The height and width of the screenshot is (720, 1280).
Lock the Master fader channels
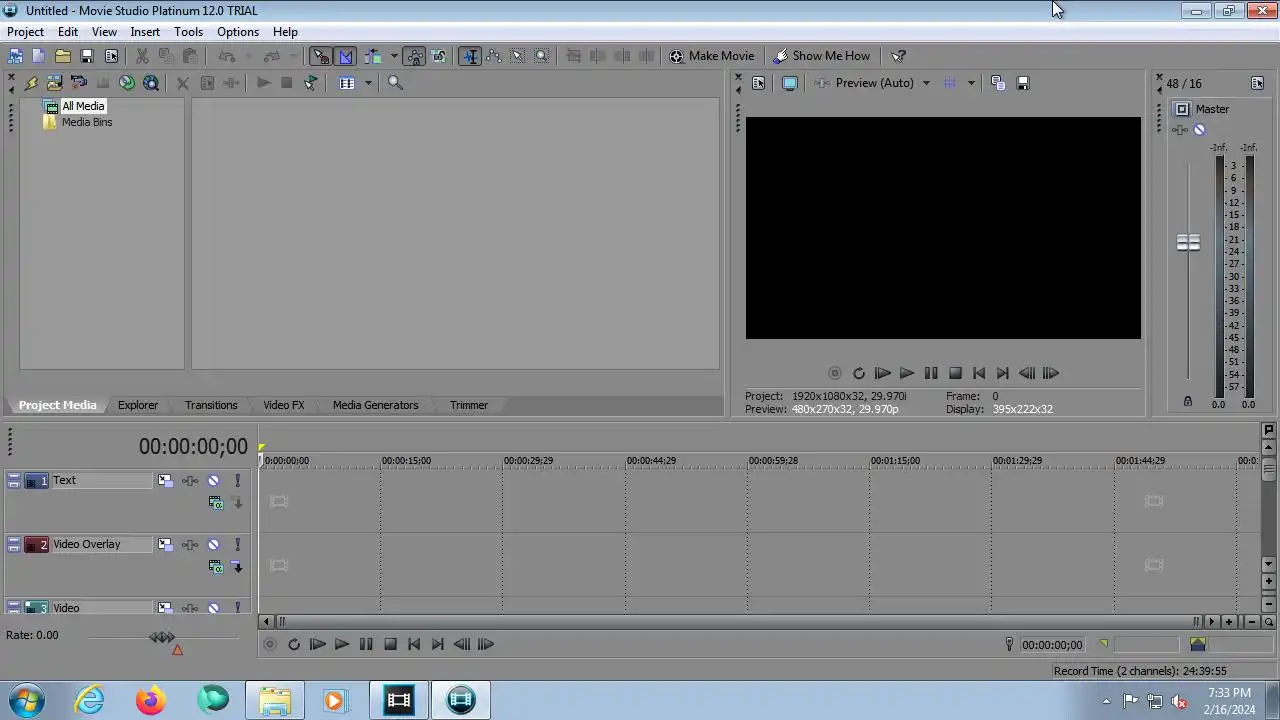click(x=1188, y=401)
